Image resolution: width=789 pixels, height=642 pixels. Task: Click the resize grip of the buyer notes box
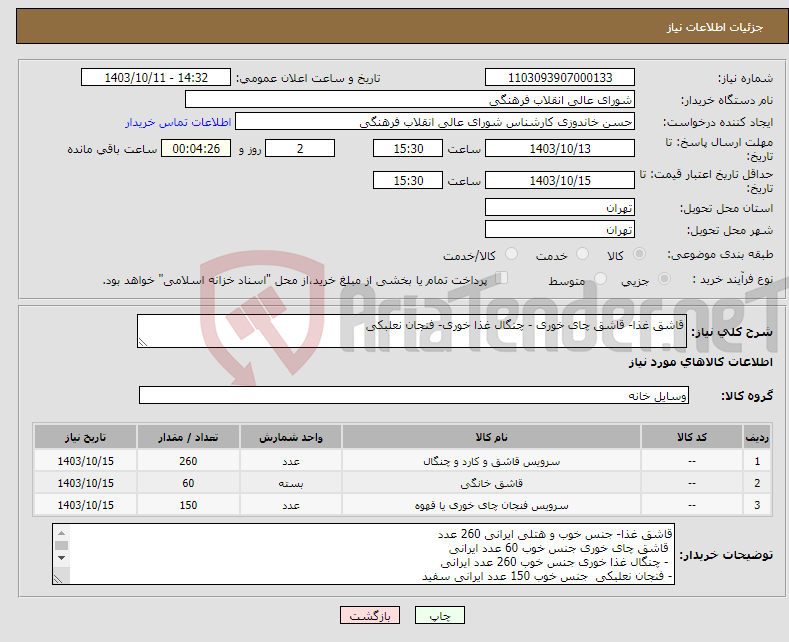tap(59, 579)
